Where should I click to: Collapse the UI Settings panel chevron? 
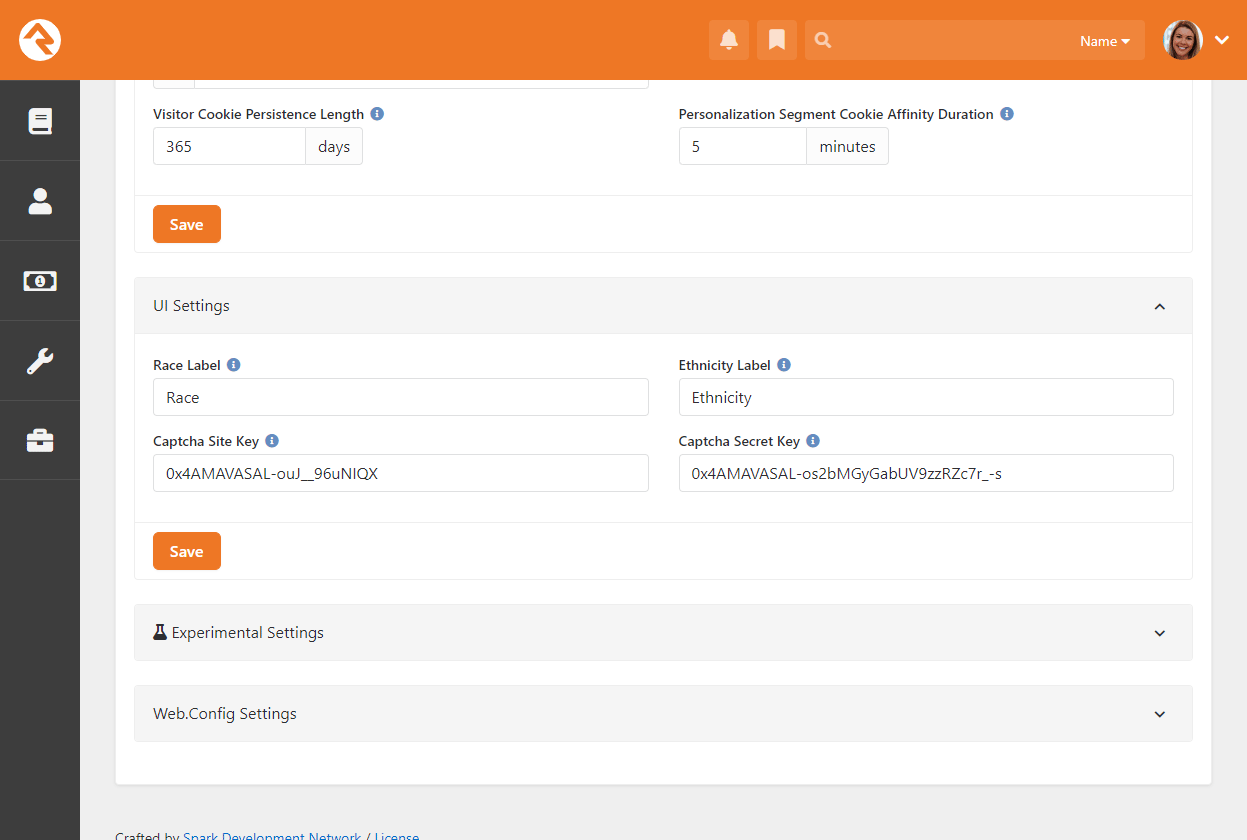1160,306
